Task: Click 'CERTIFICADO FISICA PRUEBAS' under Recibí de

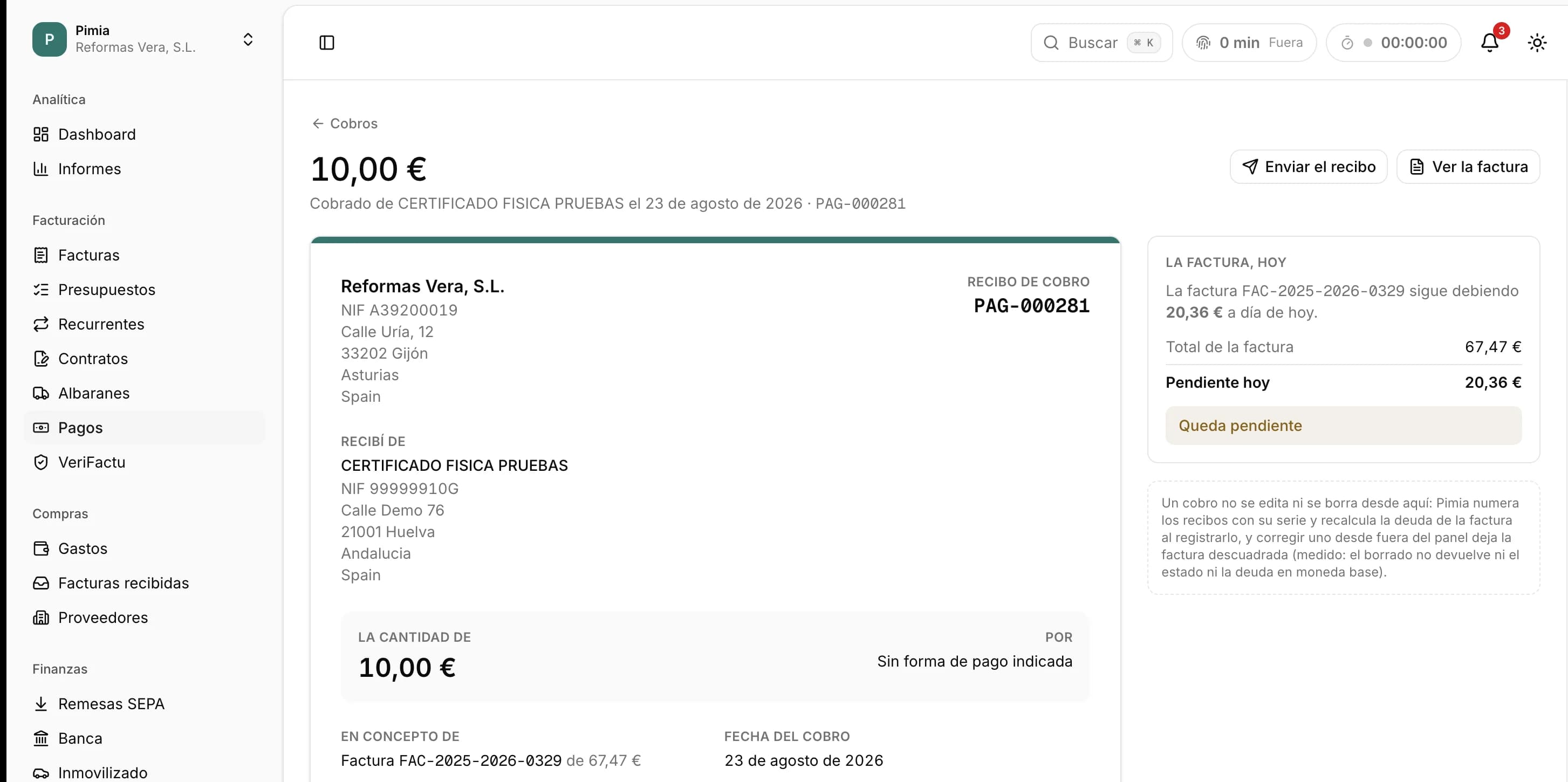Action: [454, 465]
